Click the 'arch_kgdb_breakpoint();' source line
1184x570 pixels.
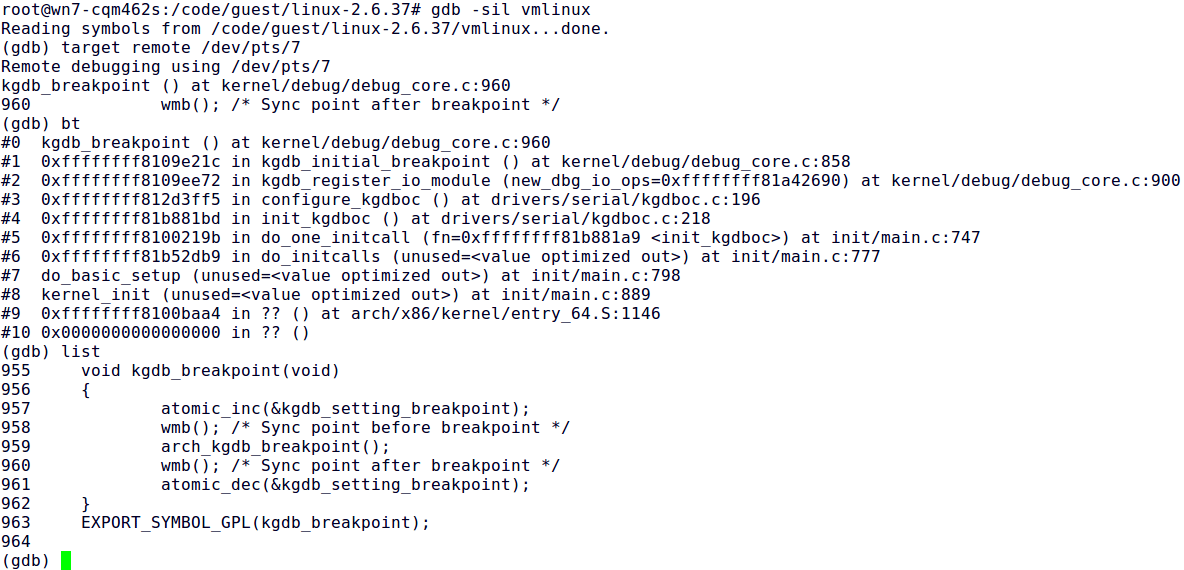(276, 447)
